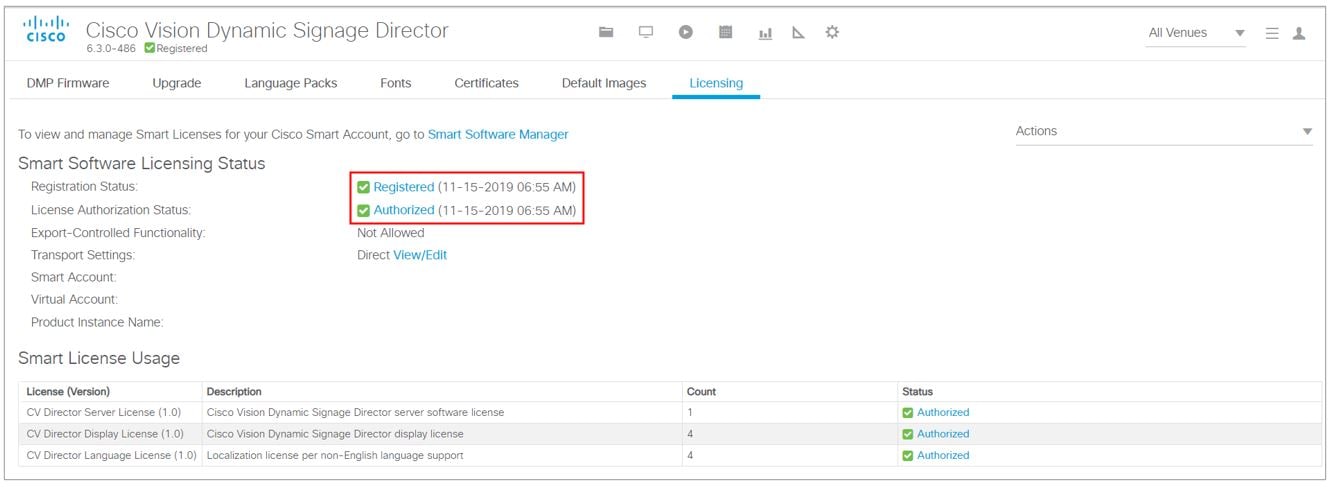
Task: Click Authorized link for CV Director Language License
Action: coord(943,455)
